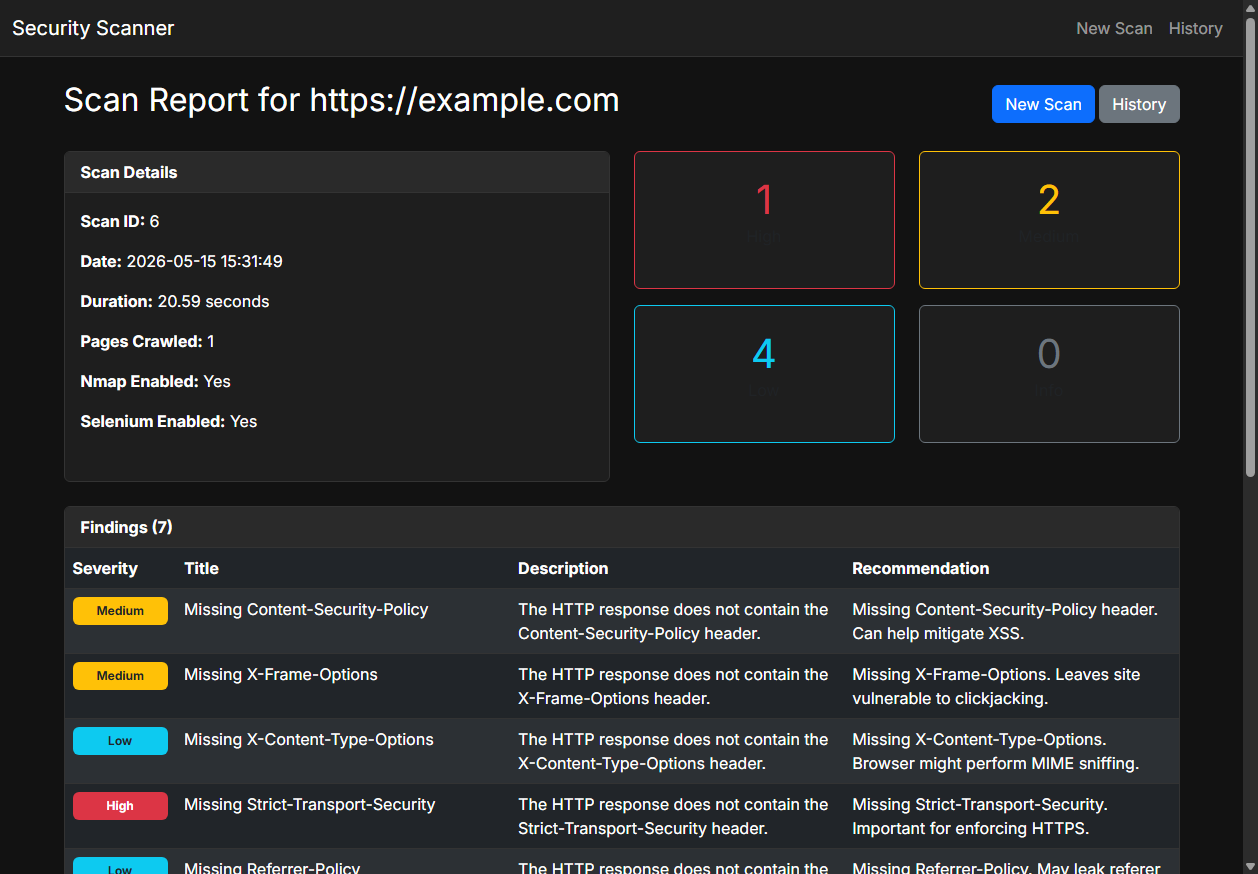Click the Pages Crawled: 1 line

click(147, 341)
